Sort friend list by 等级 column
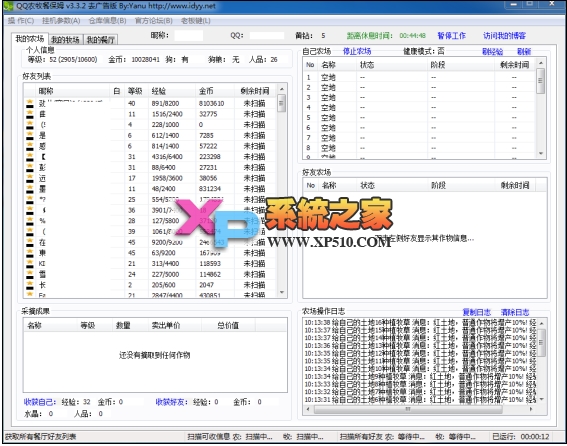 [136, 91]
